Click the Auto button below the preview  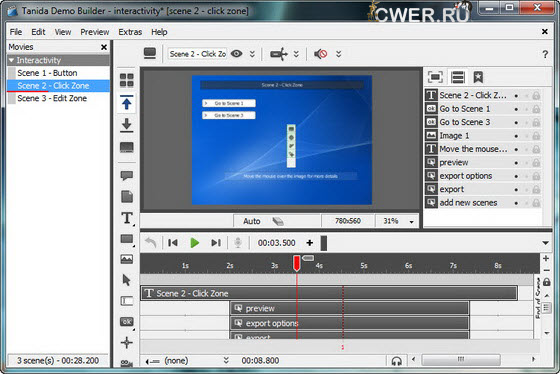(x=252, y=221)
